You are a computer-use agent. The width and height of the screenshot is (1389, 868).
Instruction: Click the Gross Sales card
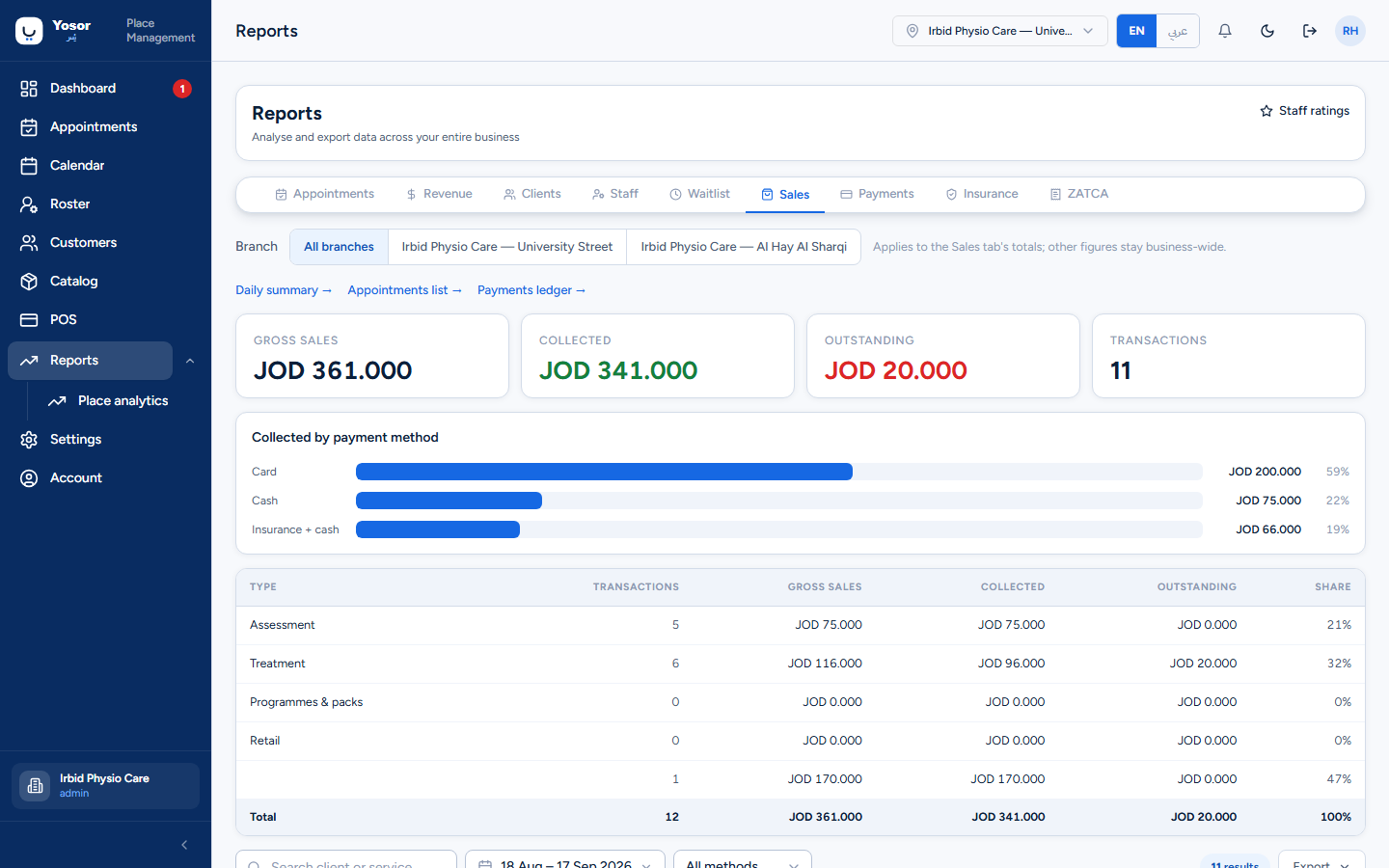click(x=372, y=356)
